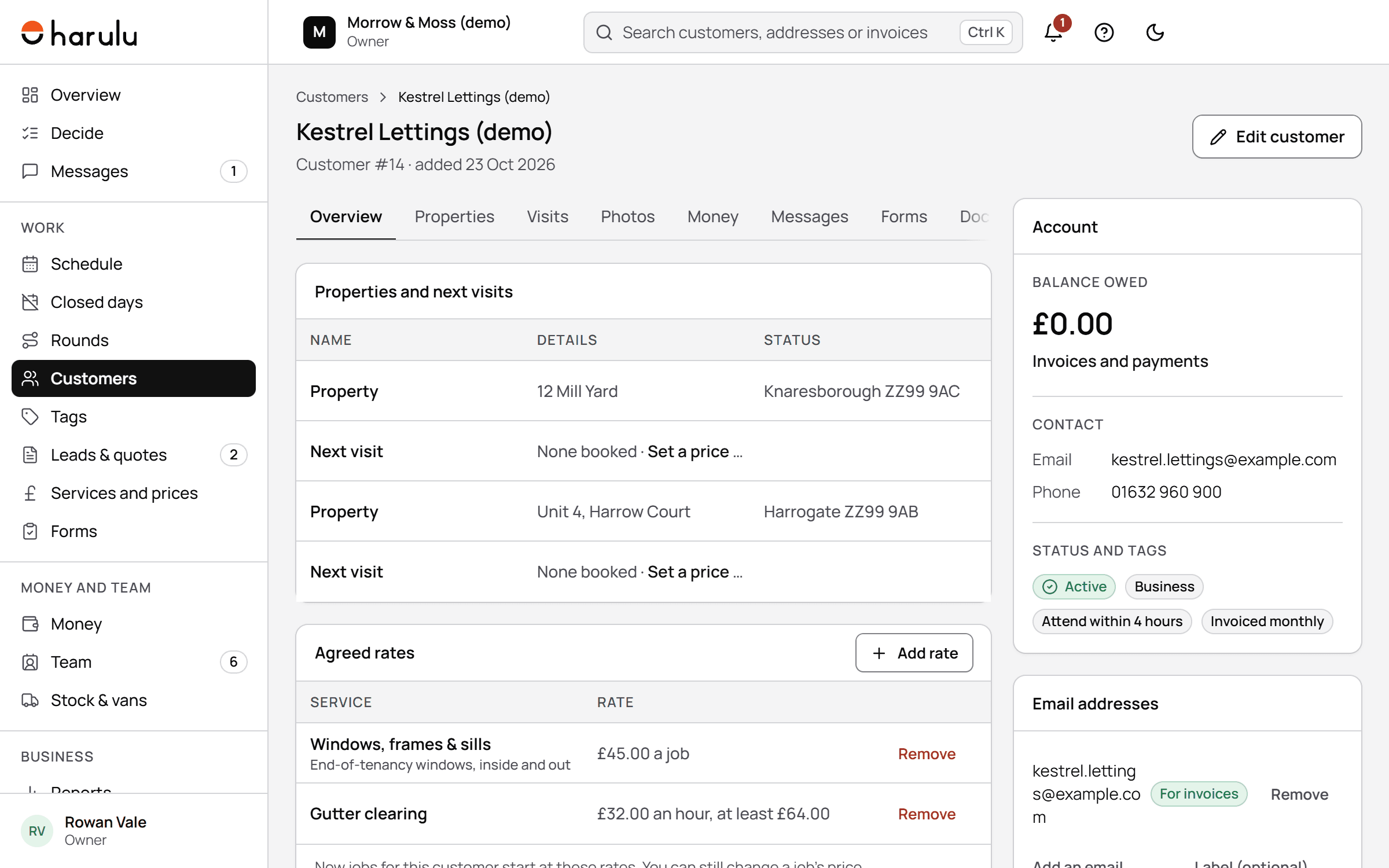Focus the search customers input field

pyautogui.click(x=803, y=32)
